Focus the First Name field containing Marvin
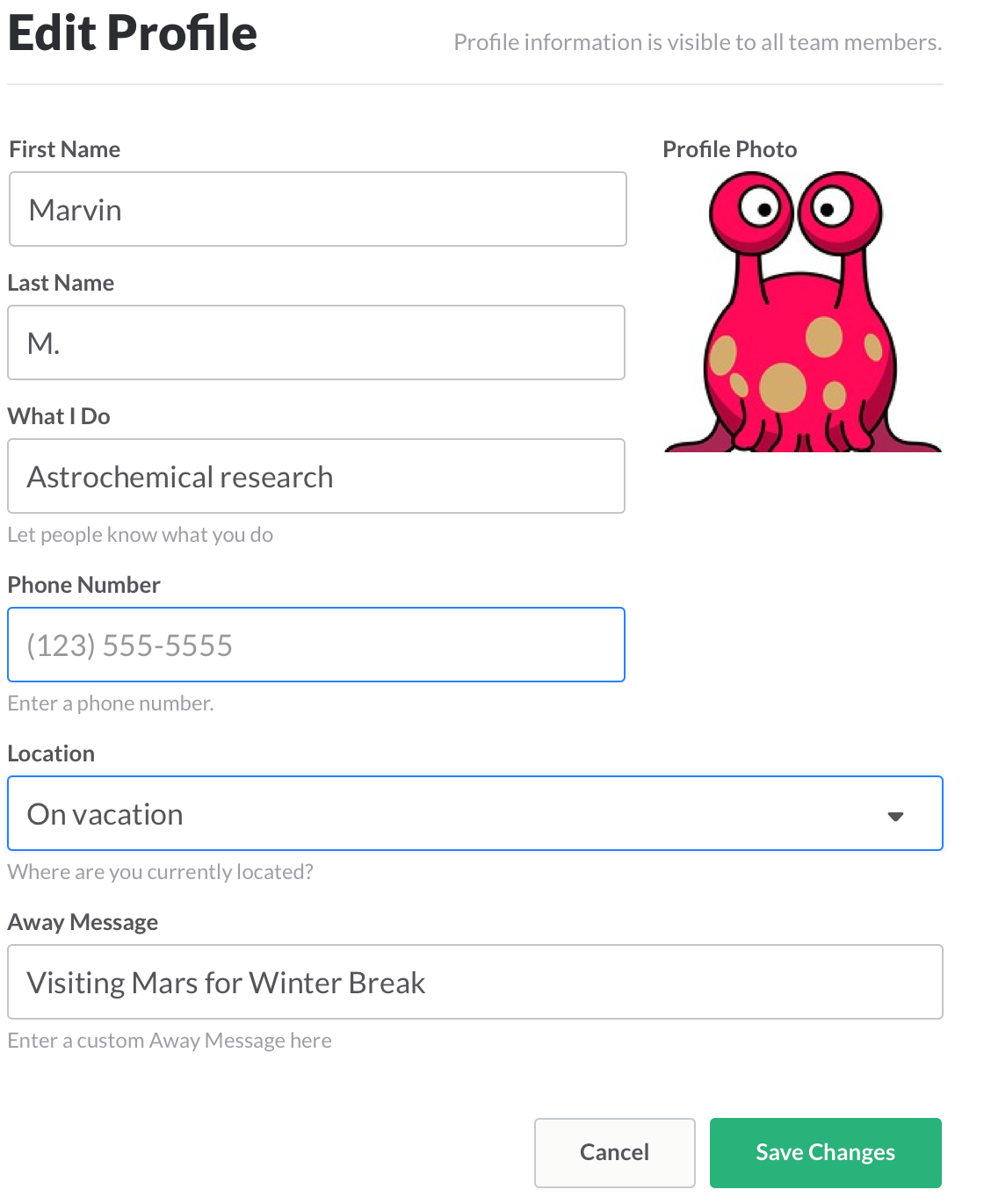The width and height of the screenshot is (991, 1204). (x=317, y=210)
